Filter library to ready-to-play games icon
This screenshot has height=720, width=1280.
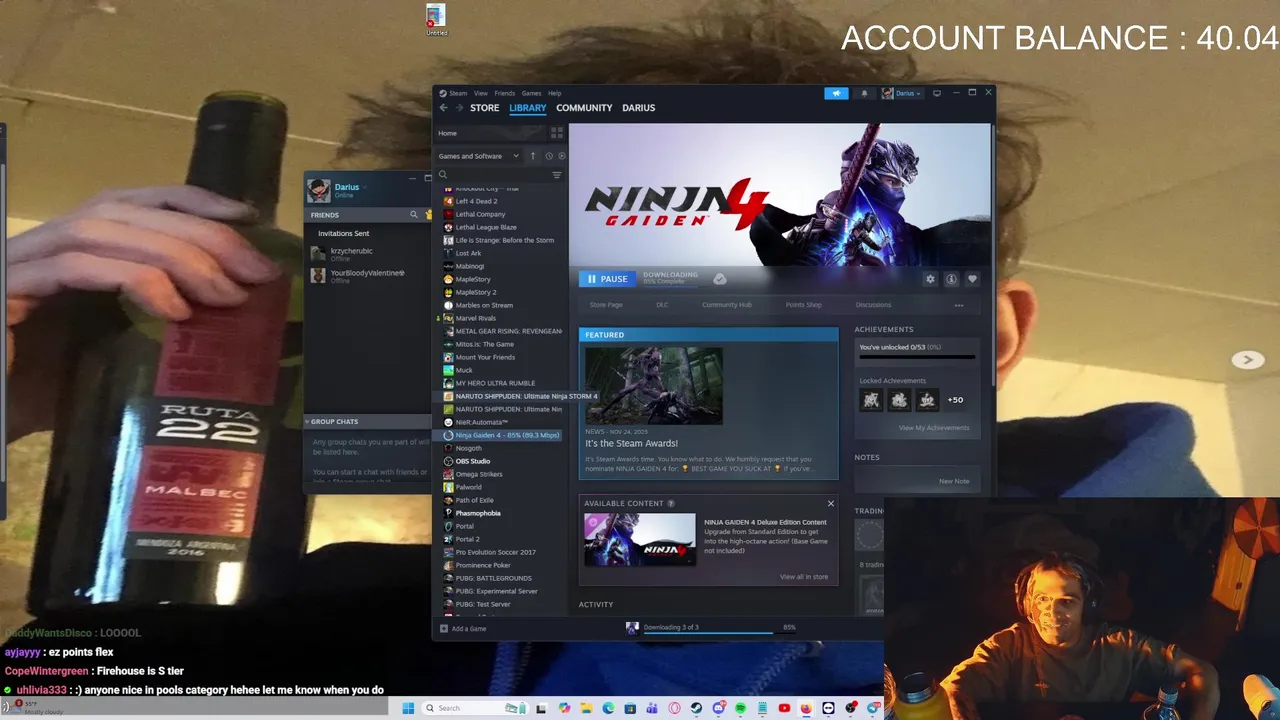(562, 156)
